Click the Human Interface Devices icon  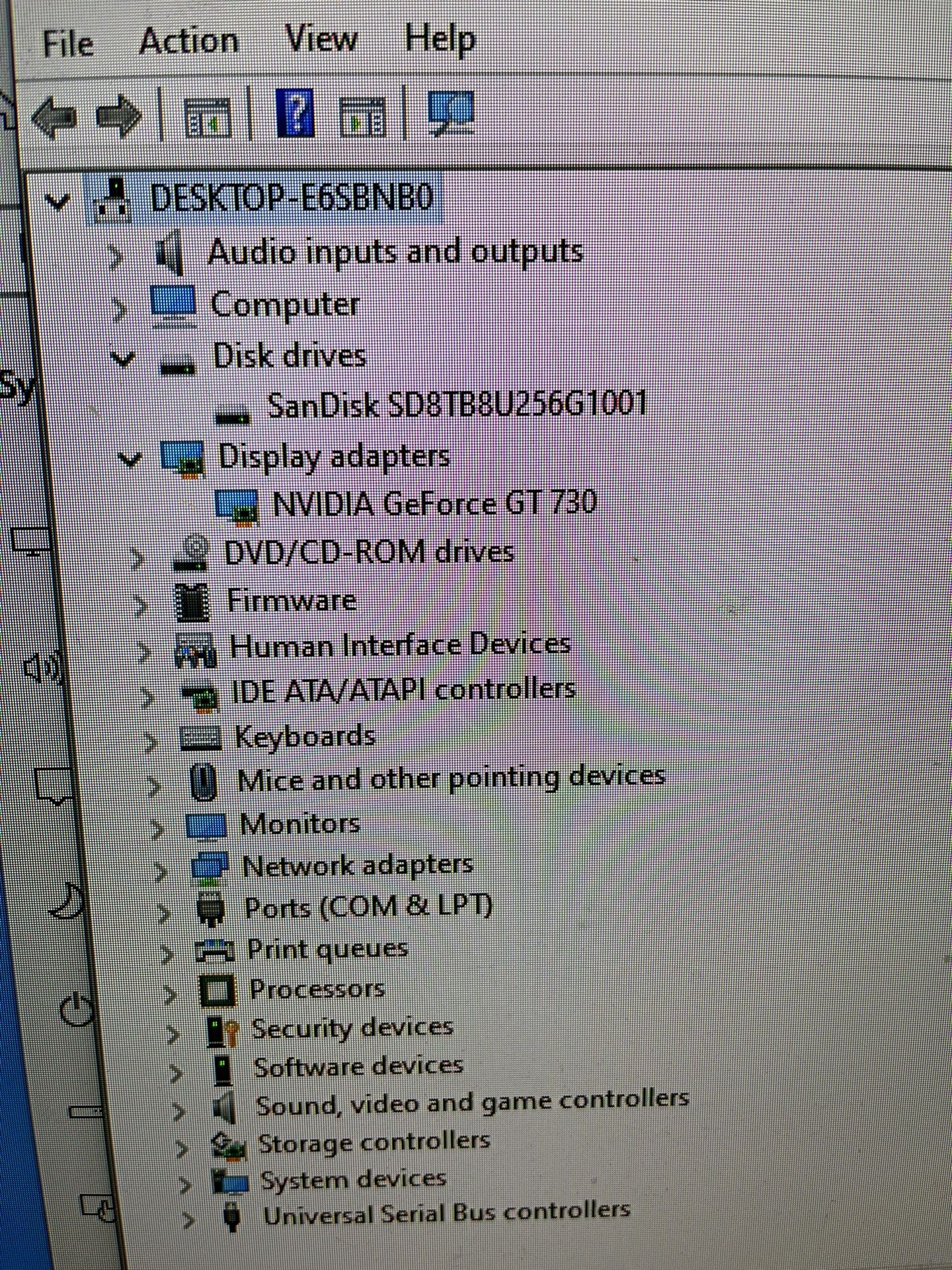click(195, 650)
